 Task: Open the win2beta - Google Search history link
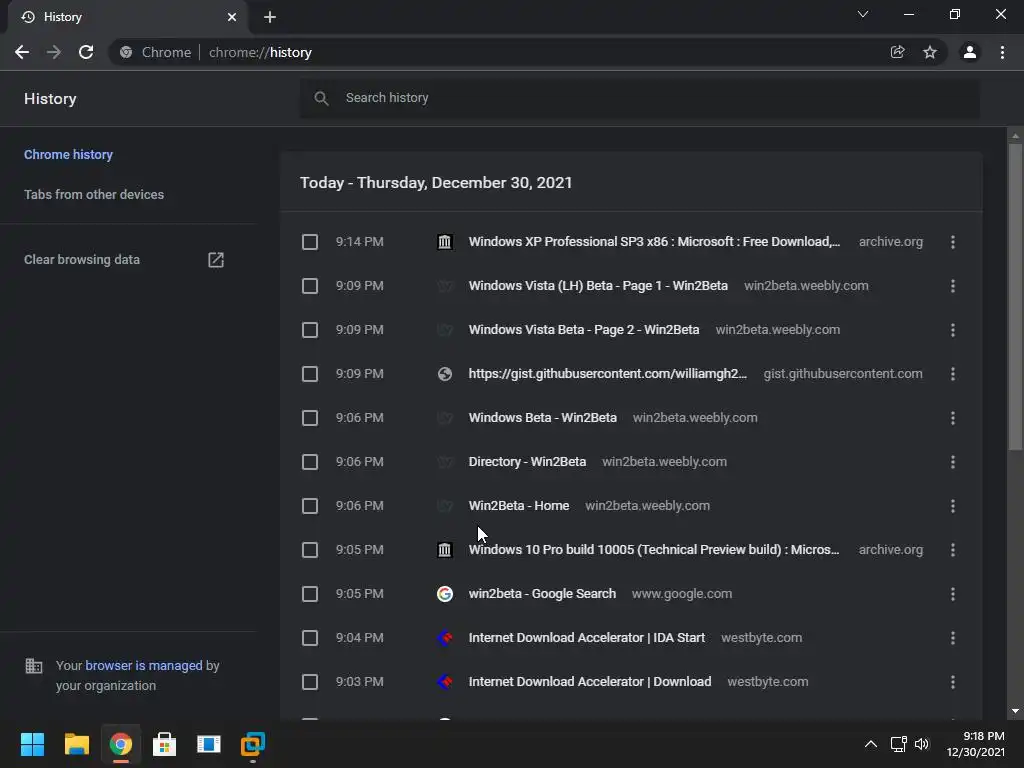(542, 594)
